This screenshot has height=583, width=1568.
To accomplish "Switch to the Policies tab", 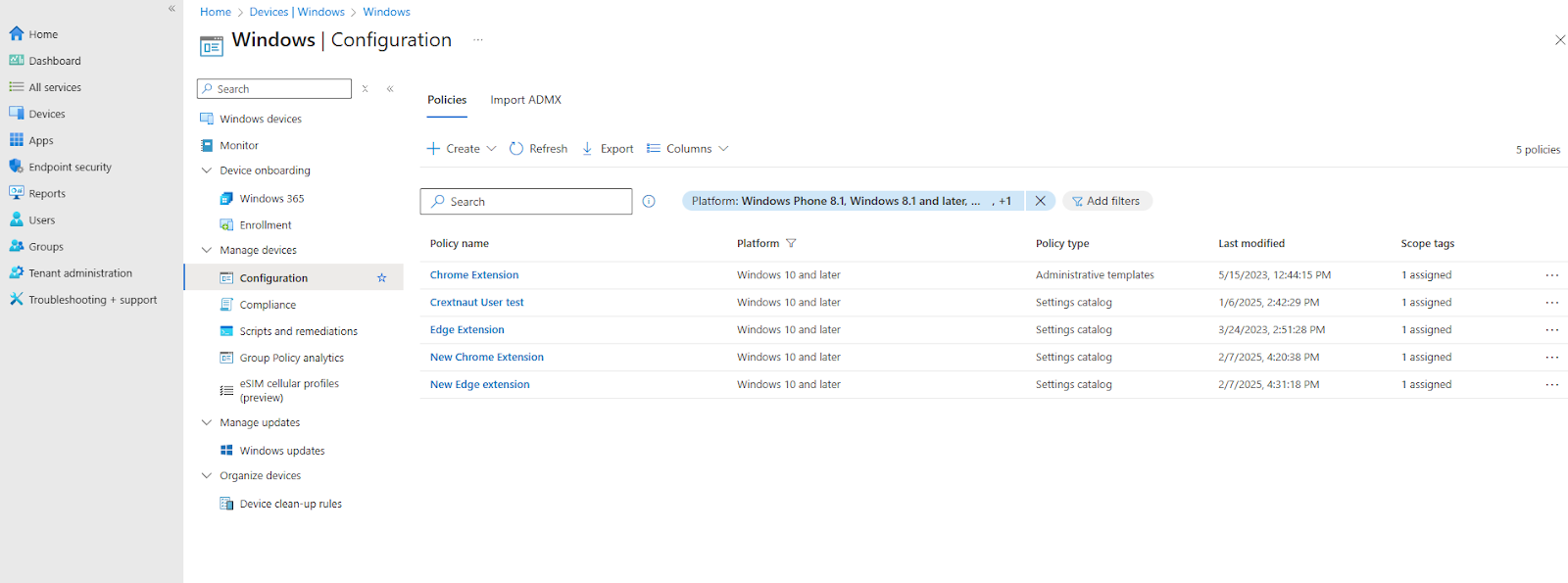I will coord(447,100).
